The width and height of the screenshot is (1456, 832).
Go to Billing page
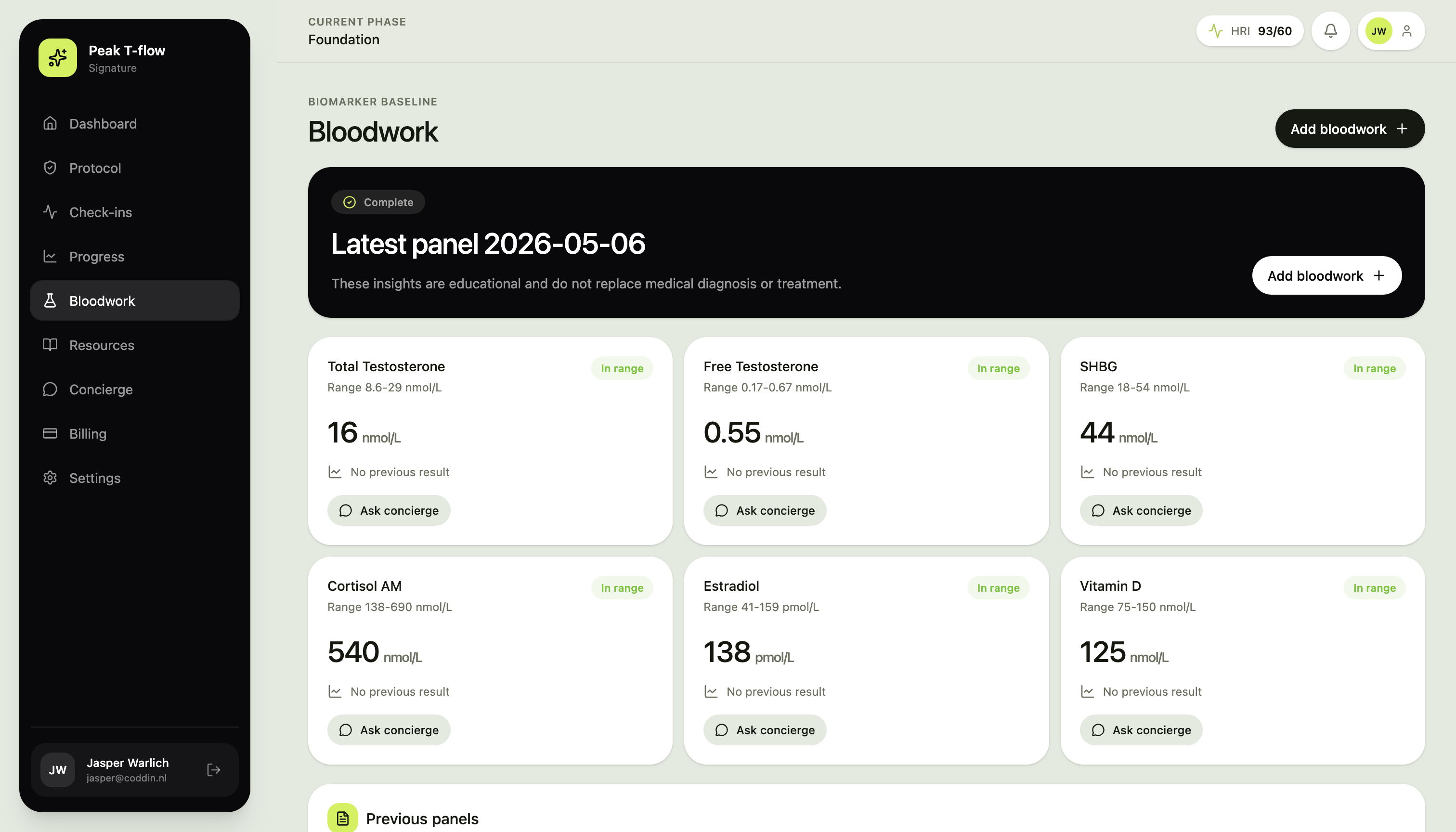135,434
